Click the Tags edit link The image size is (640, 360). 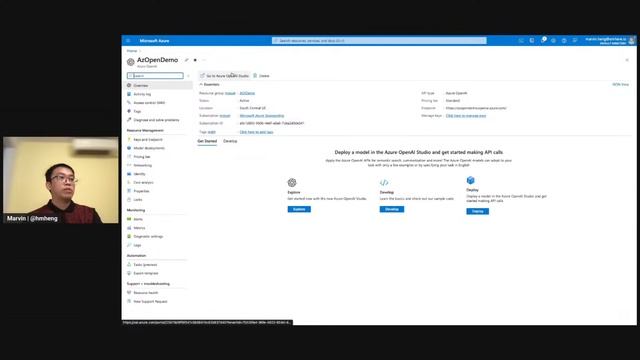[211, 132]
